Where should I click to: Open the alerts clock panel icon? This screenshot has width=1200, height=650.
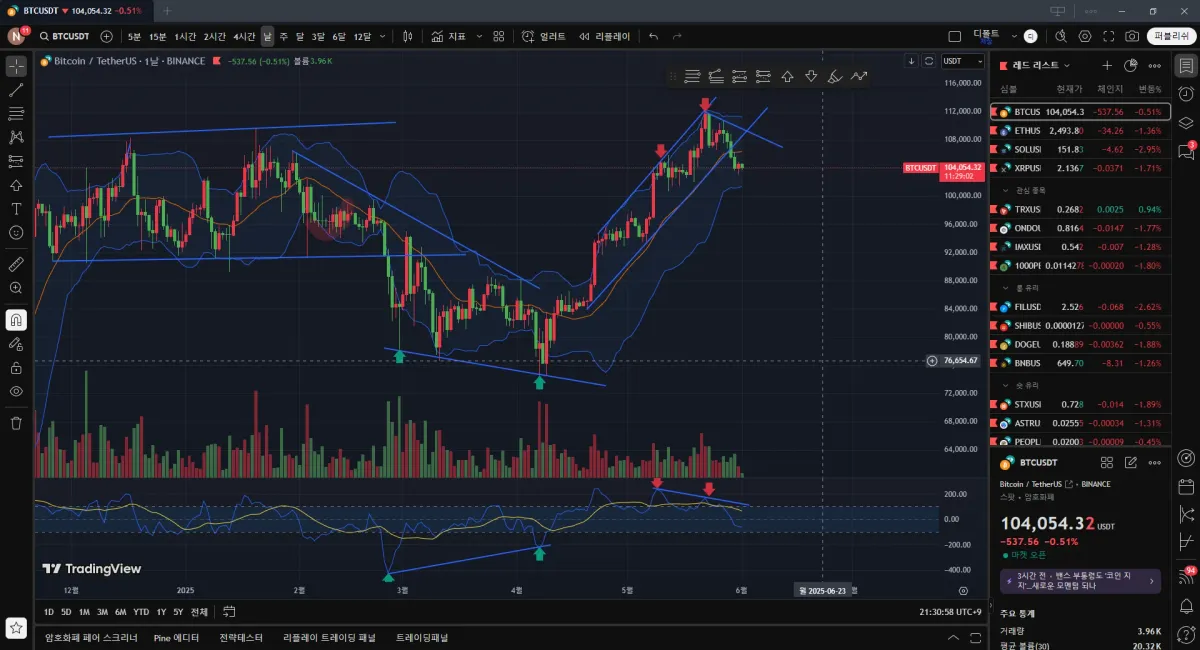click(x=1186, y=94)
